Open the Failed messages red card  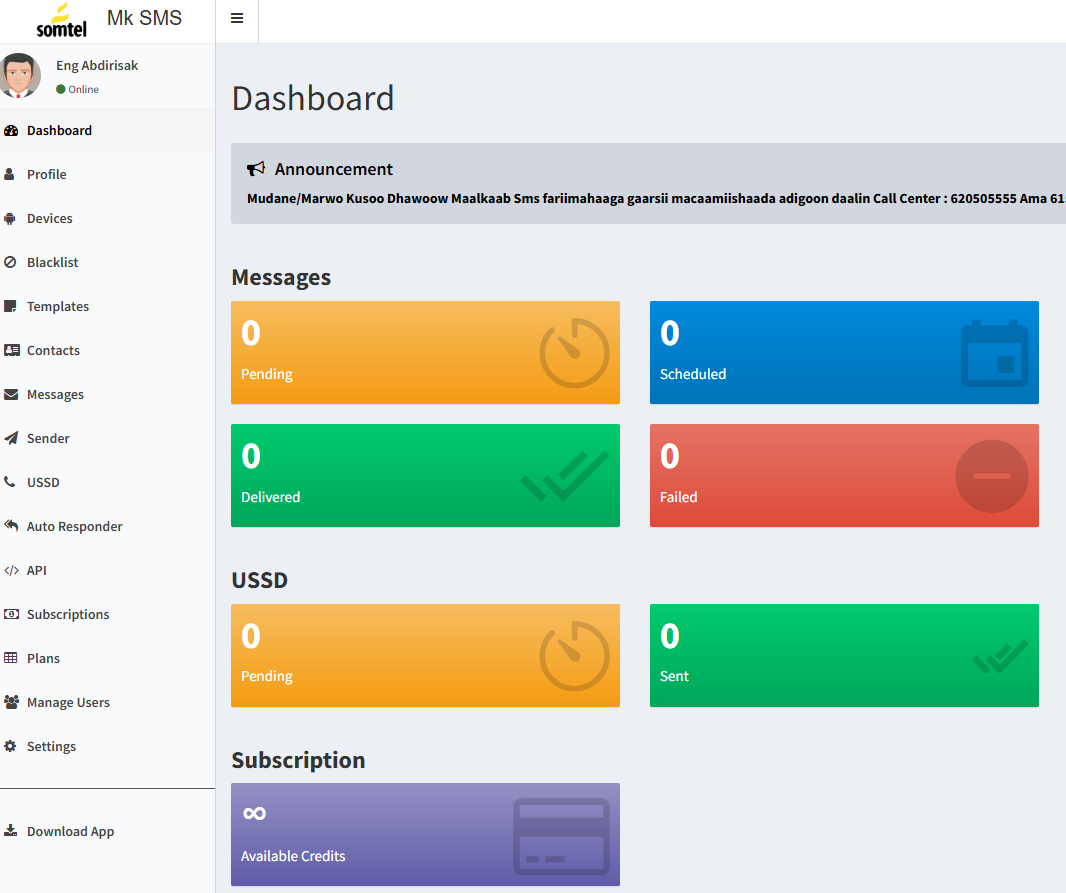[x=844, y=475]
